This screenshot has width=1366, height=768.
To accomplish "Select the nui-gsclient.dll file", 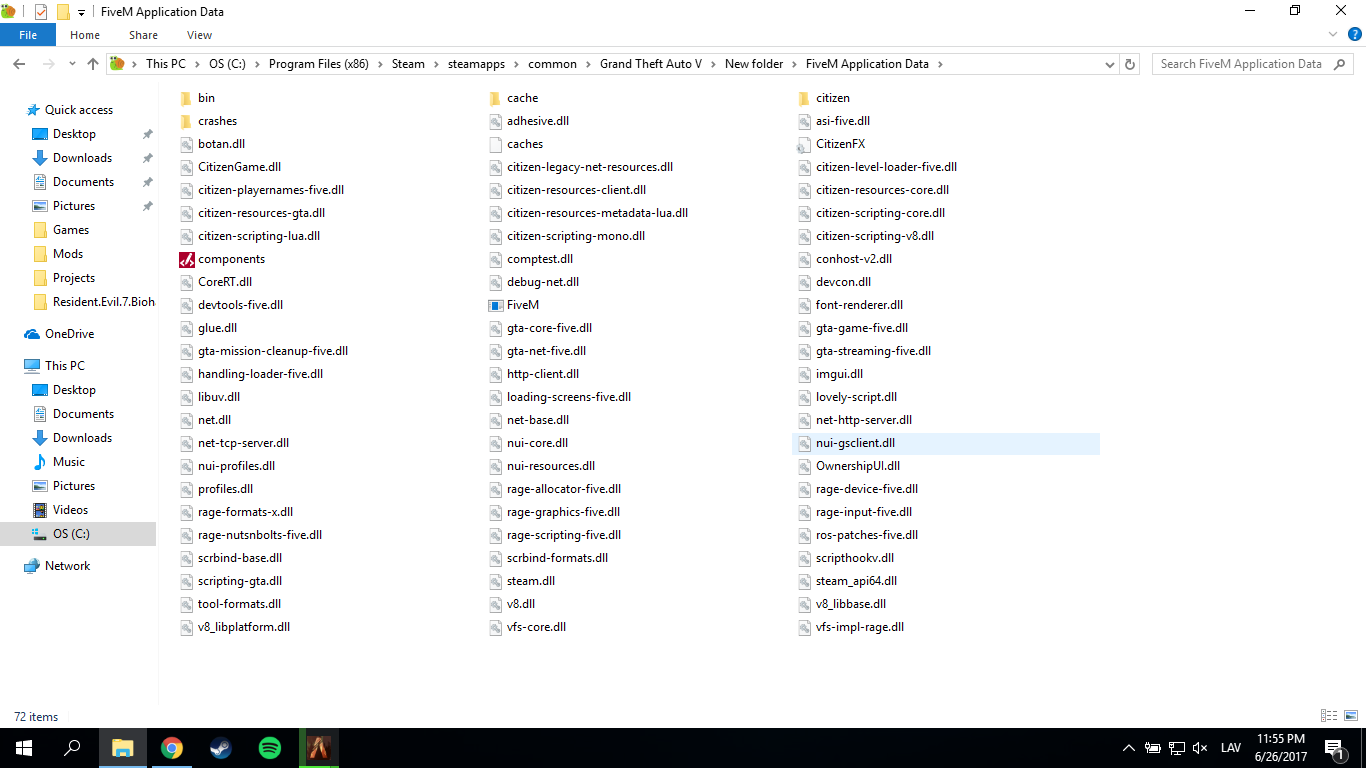I will coord(946,443).
